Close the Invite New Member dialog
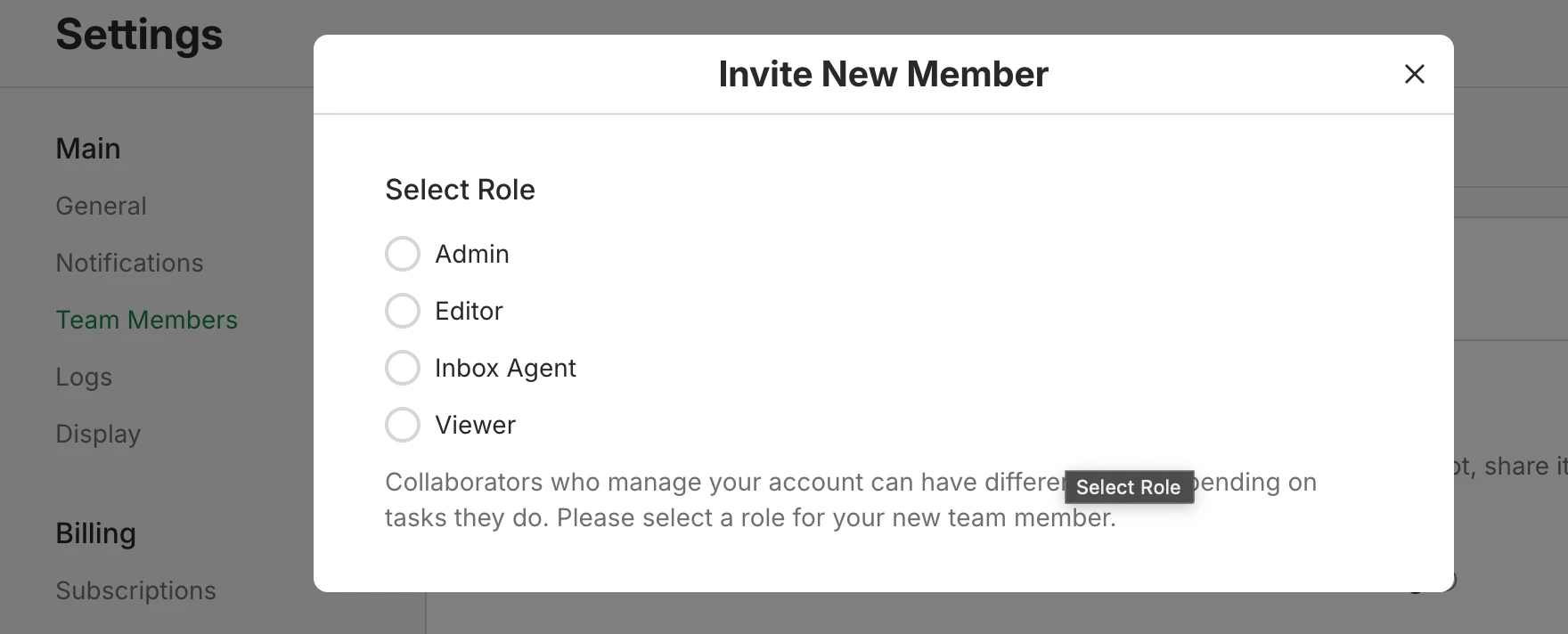The width and height of the screenshot is (1568, 634). [1415, 74]
